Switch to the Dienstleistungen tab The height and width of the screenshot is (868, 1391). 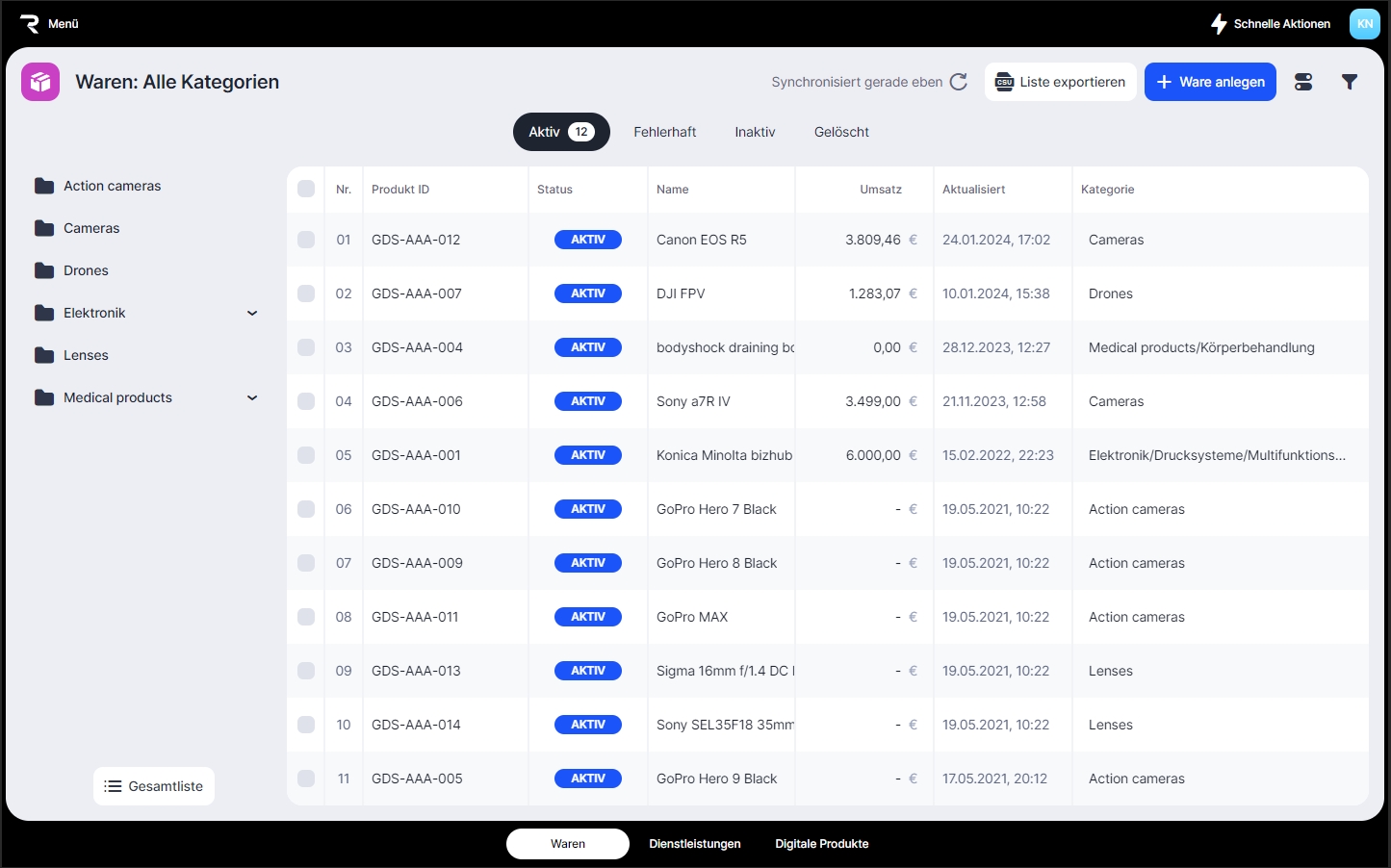tap(694, 844)
